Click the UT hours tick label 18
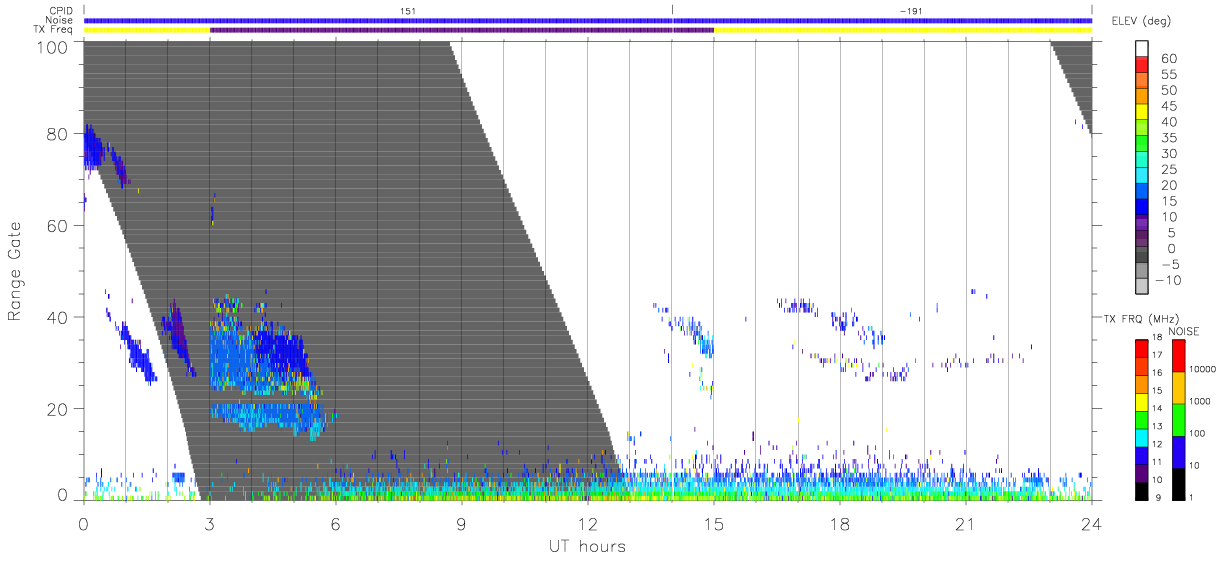The image size is (1228, 567). [840, 524]
